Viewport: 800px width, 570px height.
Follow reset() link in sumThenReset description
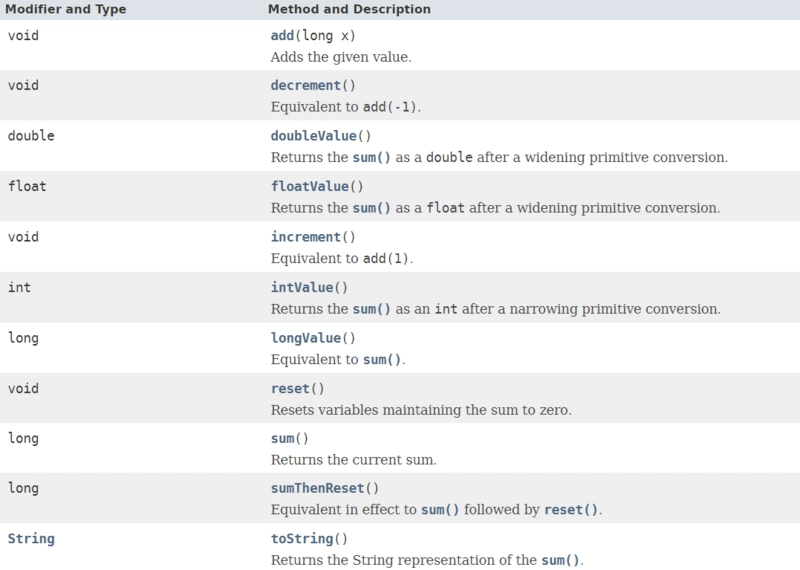tap(571, 510)
